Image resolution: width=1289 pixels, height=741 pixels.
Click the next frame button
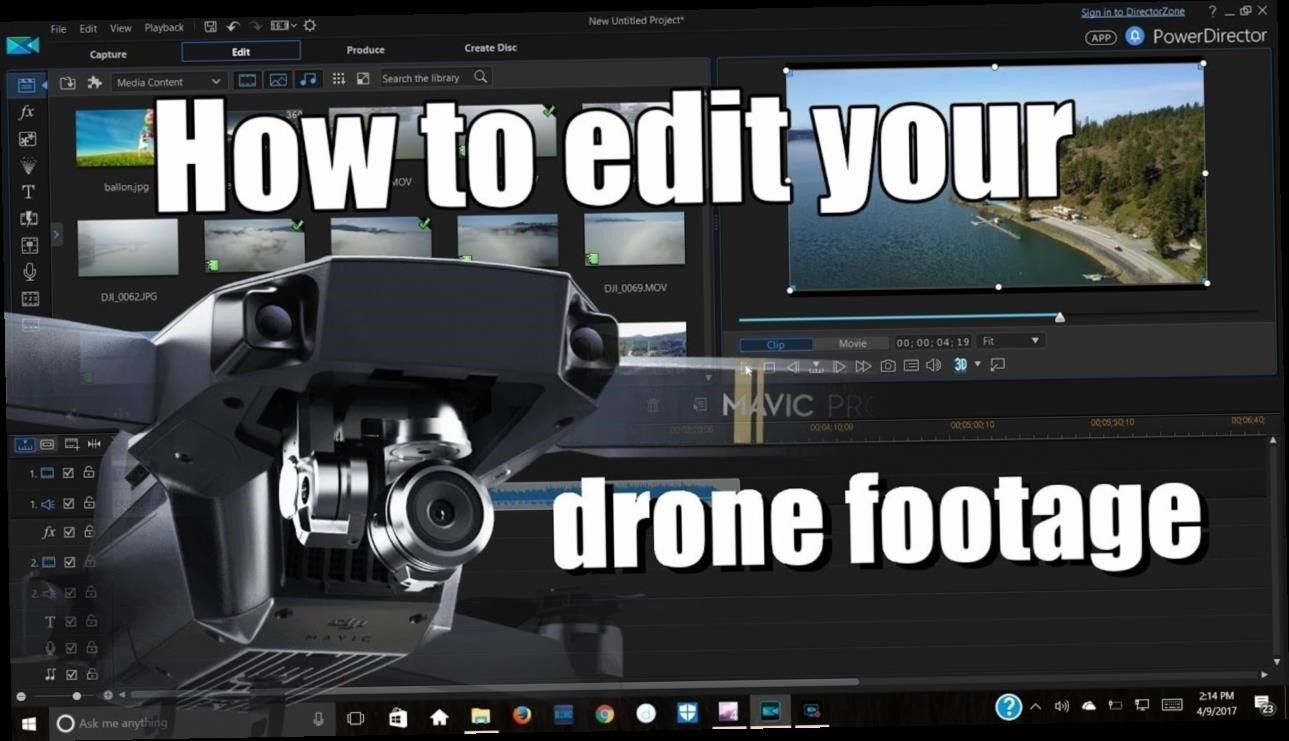click(840, 367)
